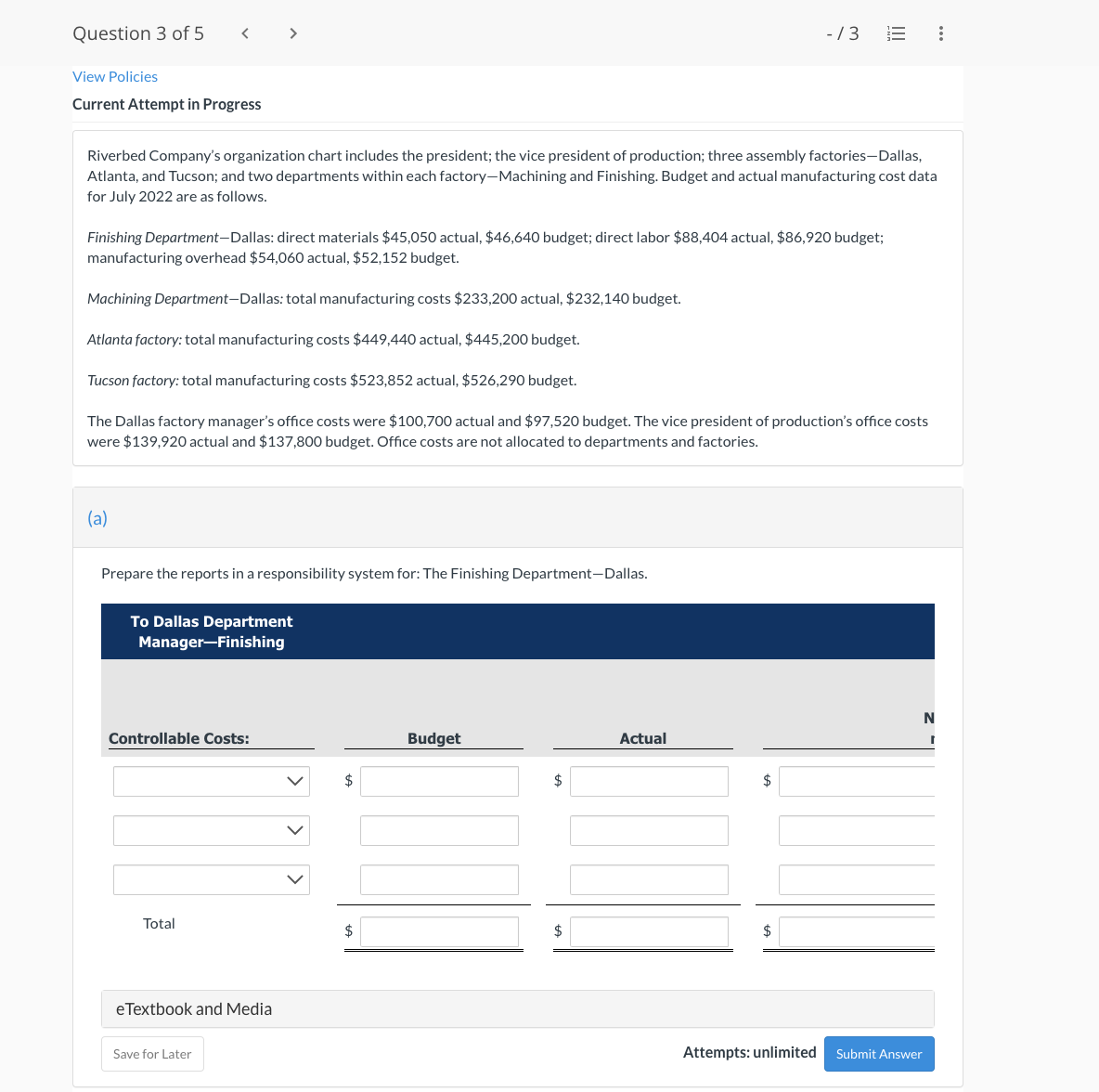Click the second row Budget field
This screenshot has height=1092, width=1099.
pyautogui.click(x=438, y=830)
